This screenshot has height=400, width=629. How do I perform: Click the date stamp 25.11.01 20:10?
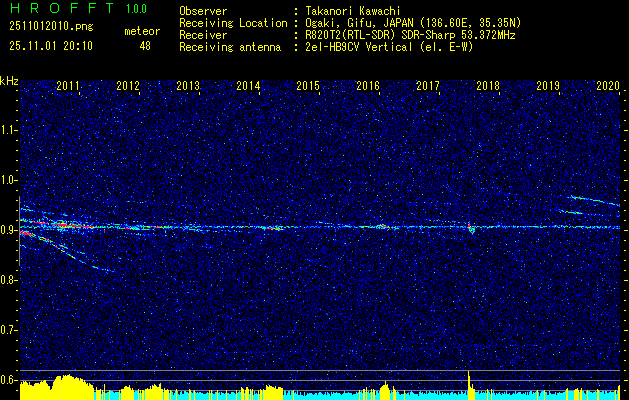point(51,46)
